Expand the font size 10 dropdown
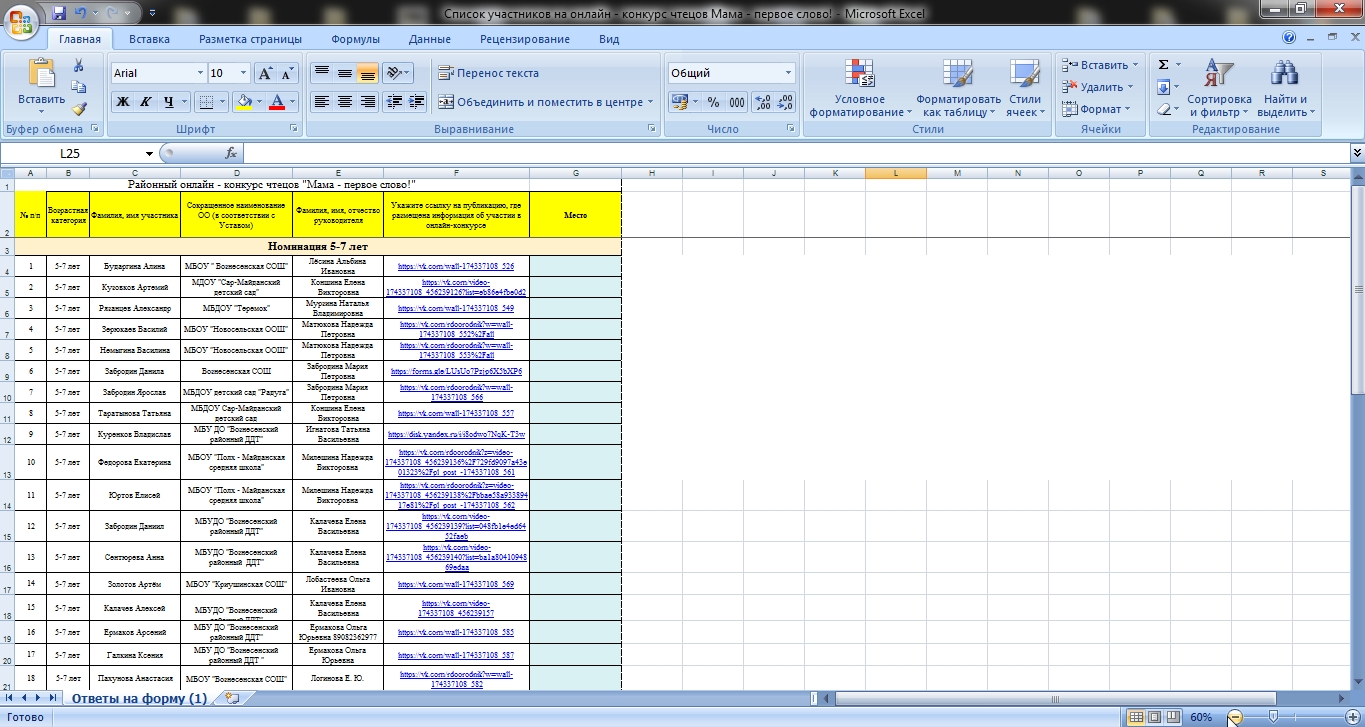The image size is (1365, 727). (243, 73)
